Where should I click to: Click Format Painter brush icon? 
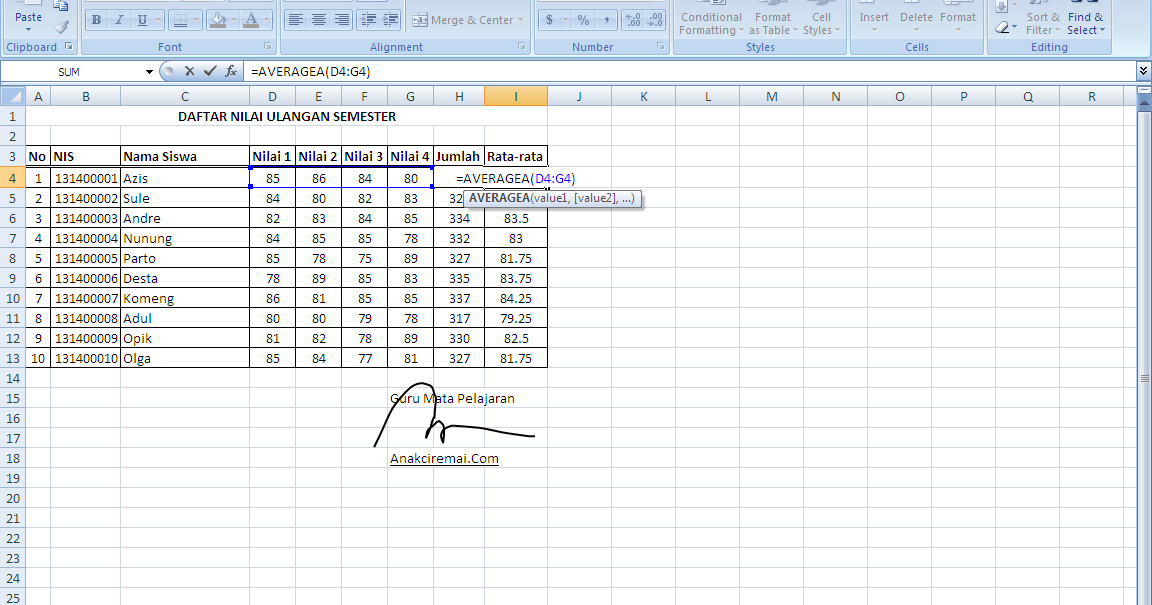coord(62,27)
